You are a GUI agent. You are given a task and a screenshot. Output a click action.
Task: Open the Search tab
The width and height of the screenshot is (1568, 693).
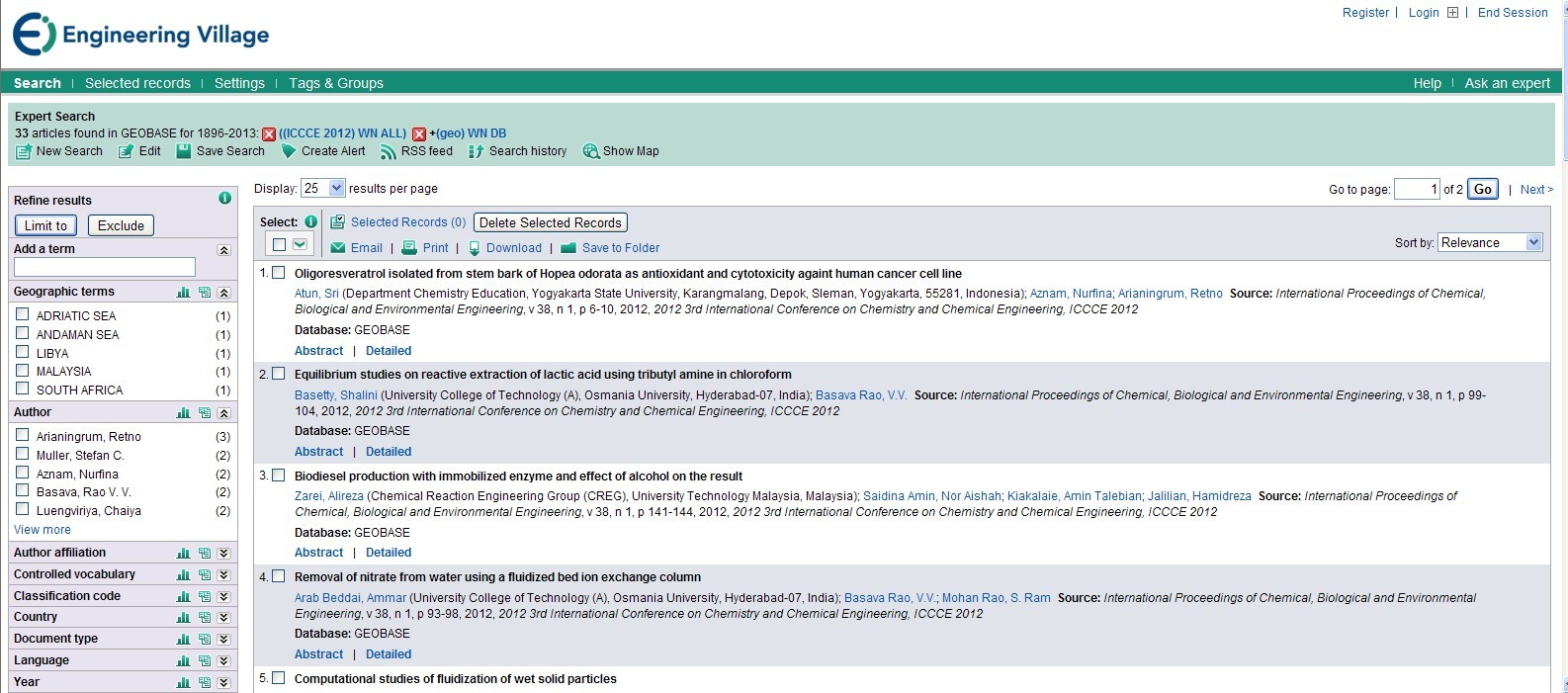(x=38, y=83)
